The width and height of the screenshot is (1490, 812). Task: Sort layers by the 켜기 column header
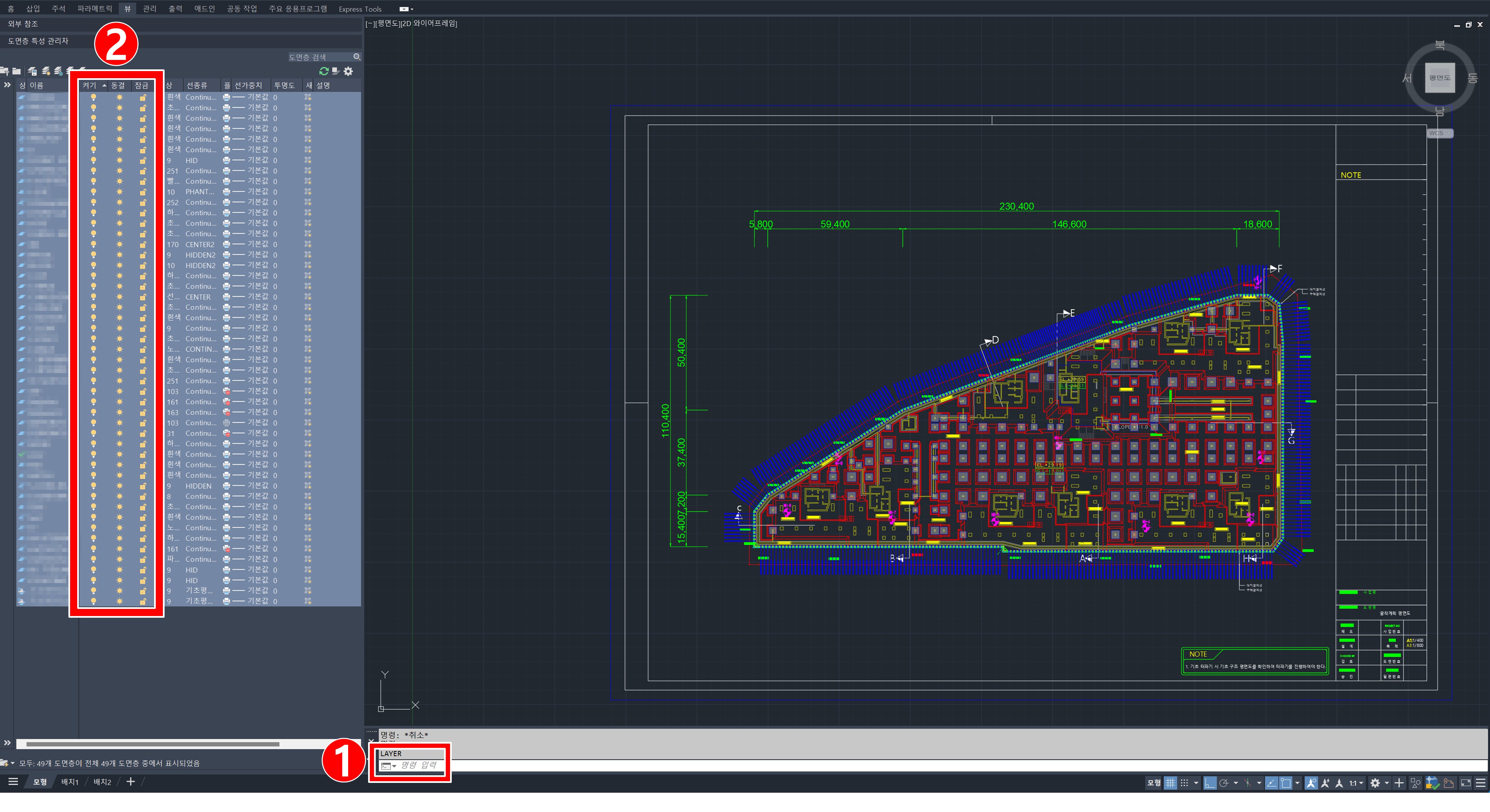(x=92, y=85)
